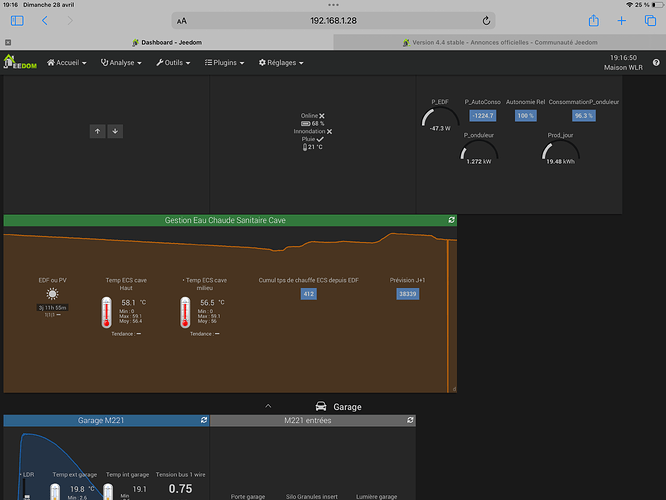Click the Prévision J+1 value 38339
Image resolution: width=666 pixels, height=500 pixels.
tap(407, 294)
